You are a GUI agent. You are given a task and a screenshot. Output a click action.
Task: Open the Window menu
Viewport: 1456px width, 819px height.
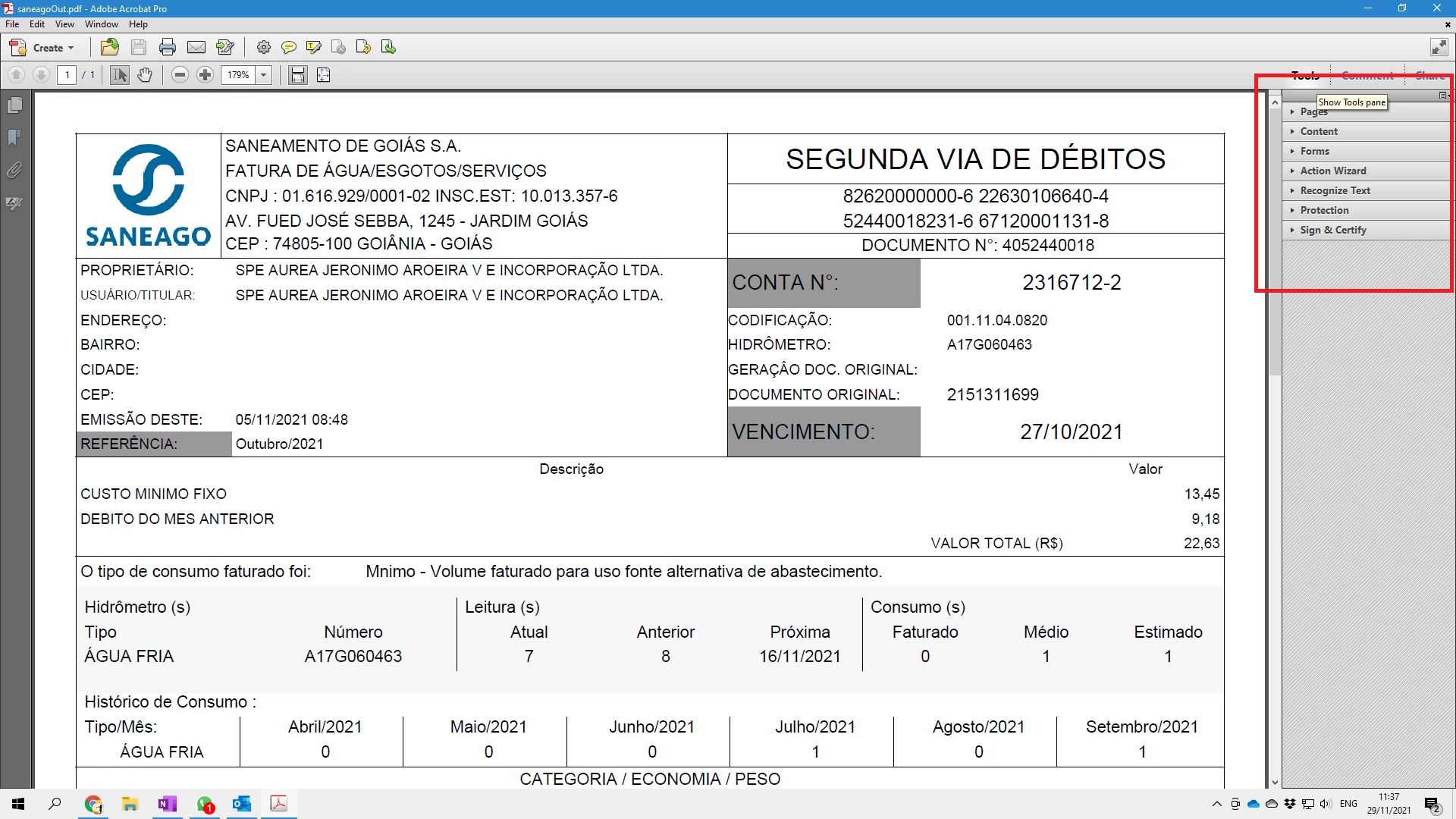(x=101, y=24)
